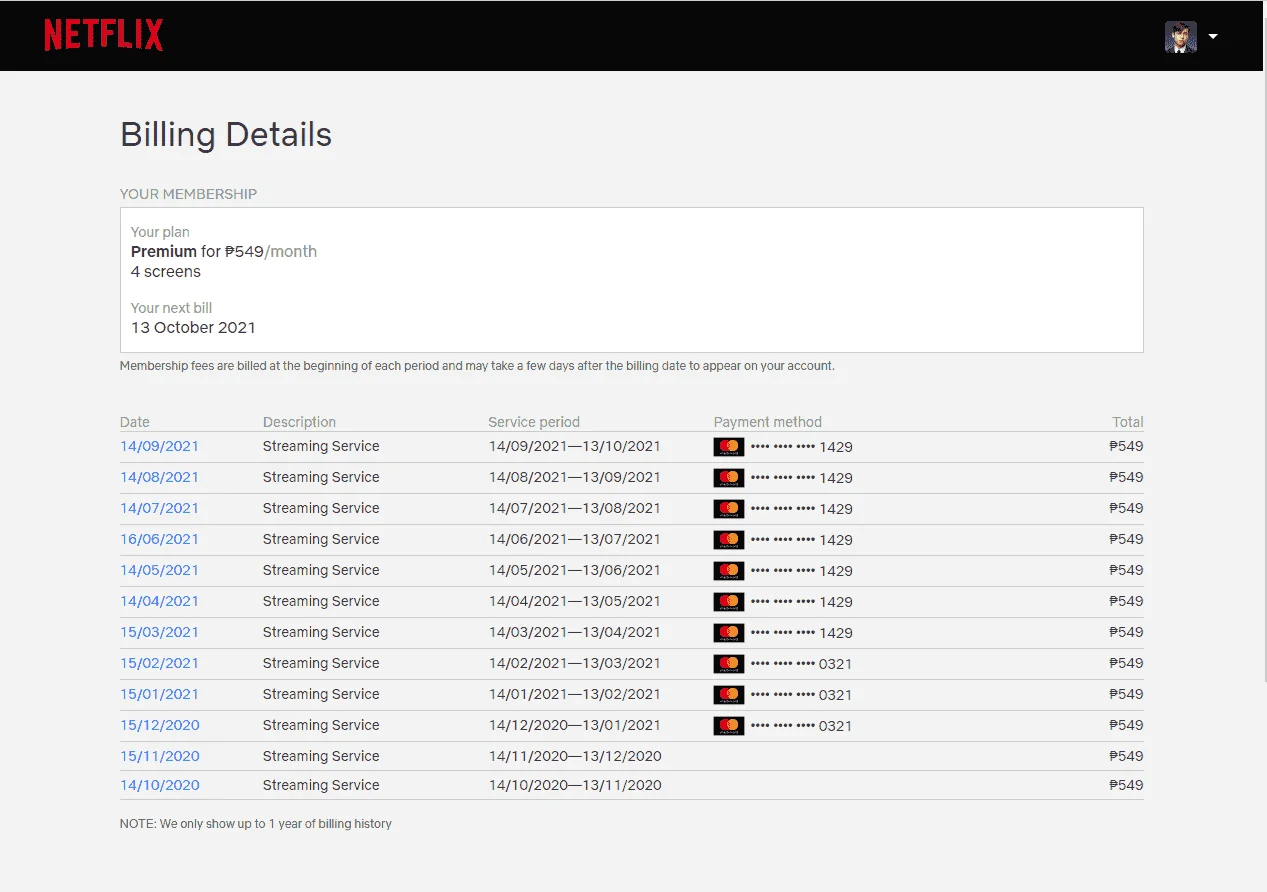The height and width of the screenshot is (892, 1267).
Task: Click Mastercard icon in 15/03/2021 row
Action: point(729,633)
